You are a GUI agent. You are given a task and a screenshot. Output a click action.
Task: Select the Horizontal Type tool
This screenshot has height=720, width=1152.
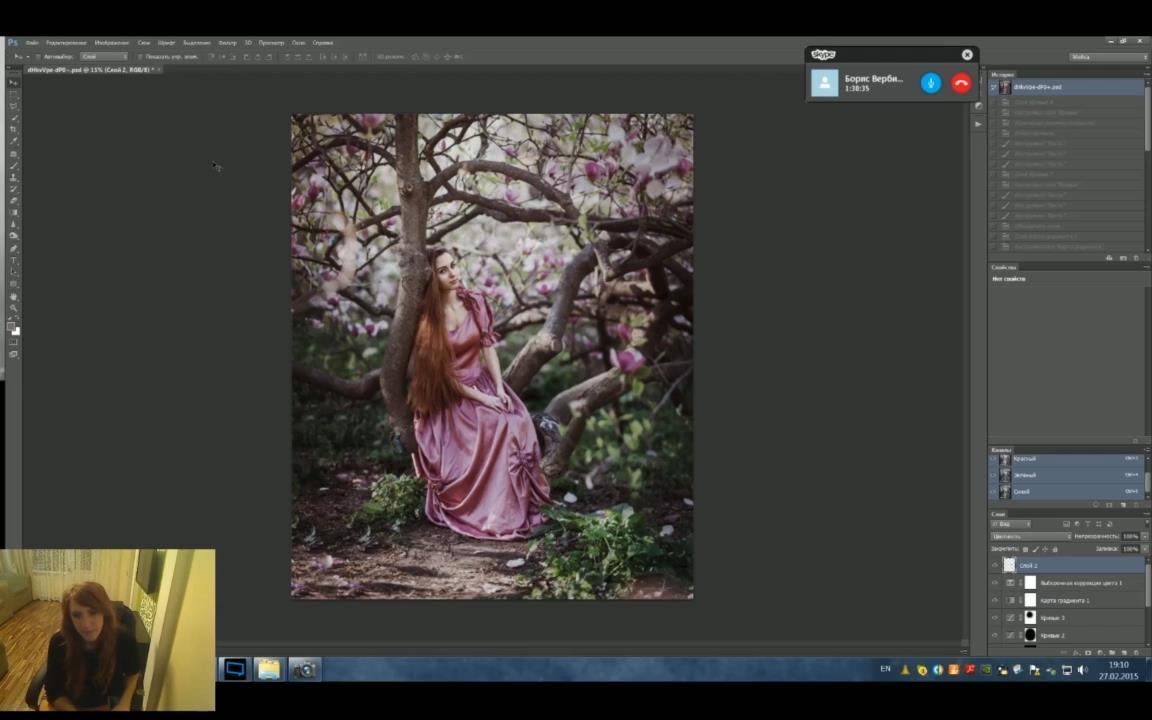click(x=13, y=259)
